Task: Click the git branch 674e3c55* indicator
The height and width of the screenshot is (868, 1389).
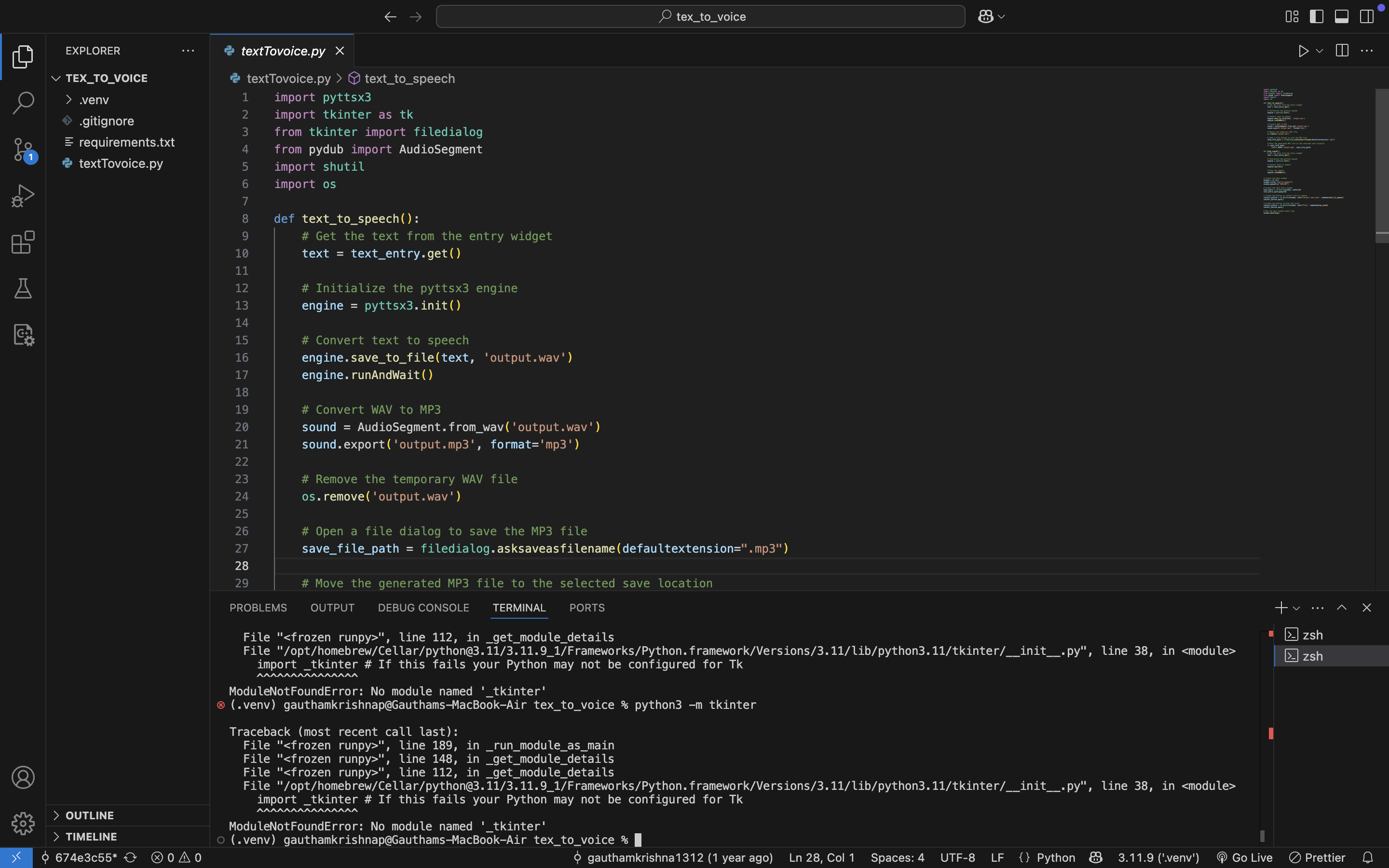Action: pyautogui.click(x=79, y=858)
